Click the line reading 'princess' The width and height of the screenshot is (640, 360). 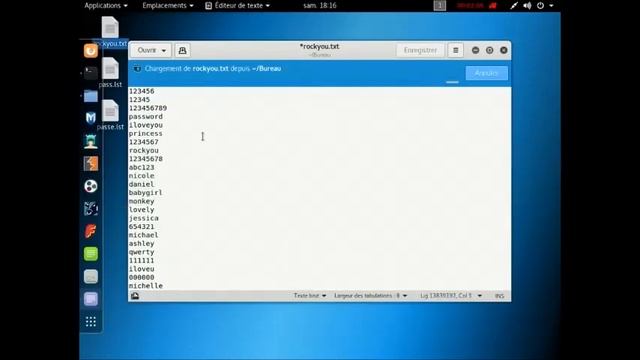click(146, 133)
